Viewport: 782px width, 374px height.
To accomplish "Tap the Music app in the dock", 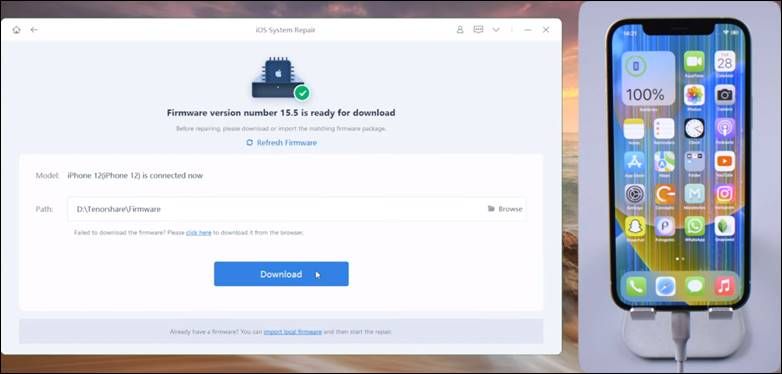I will (724, 286).
